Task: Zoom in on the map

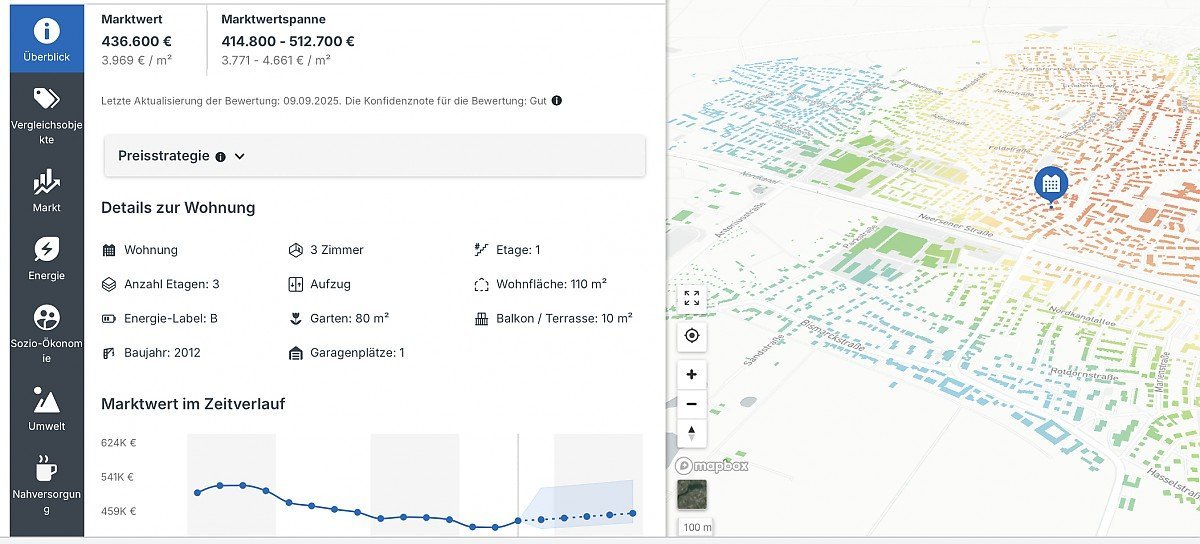Action: tap(691, 375)
